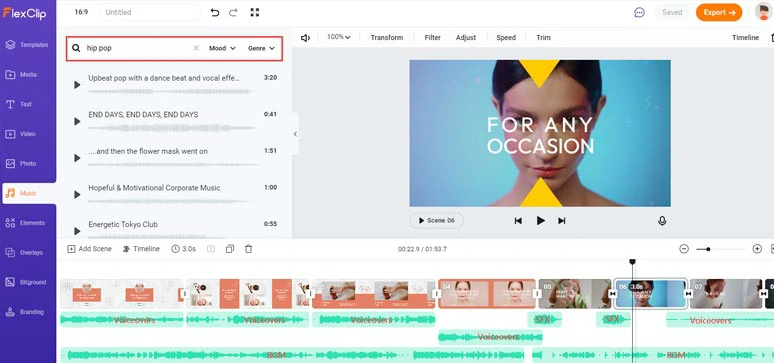Adjust the timeline zoom slider handle
This screenshot has width=774, height=363.
[x=708, y=249]
